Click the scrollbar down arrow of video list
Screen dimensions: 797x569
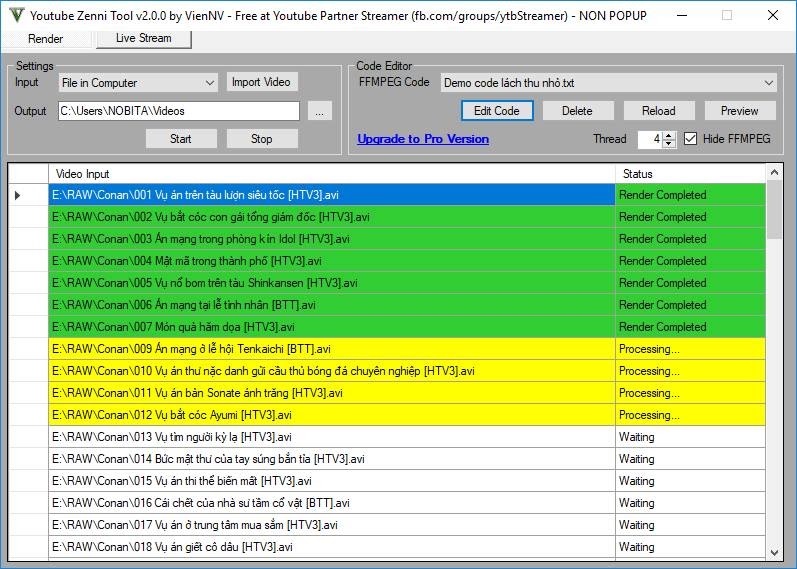point(774,552)
